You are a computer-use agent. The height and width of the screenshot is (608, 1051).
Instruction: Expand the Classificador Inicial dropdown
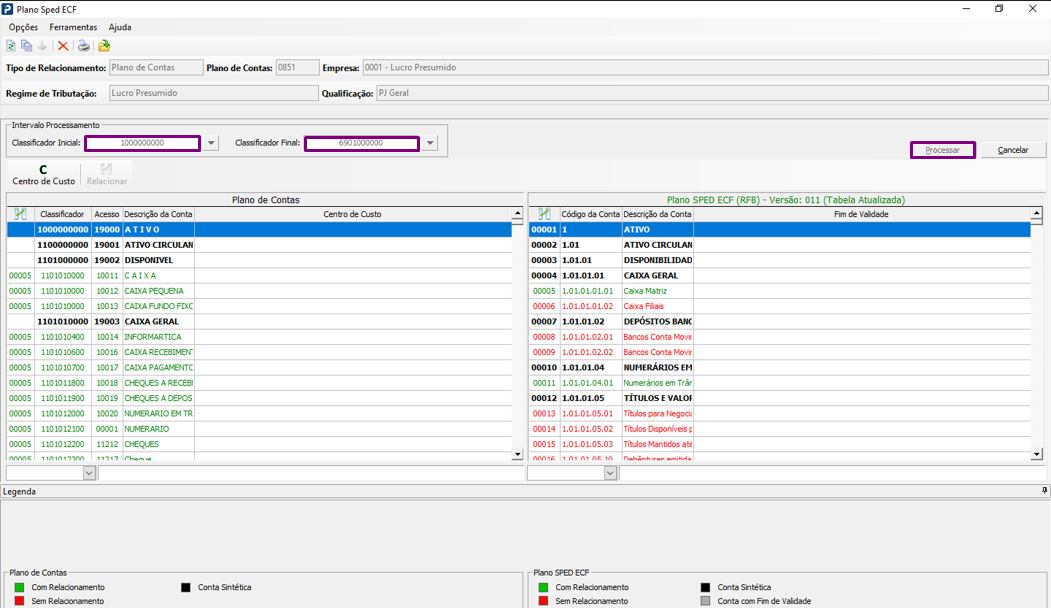click(x=211, y=143)
